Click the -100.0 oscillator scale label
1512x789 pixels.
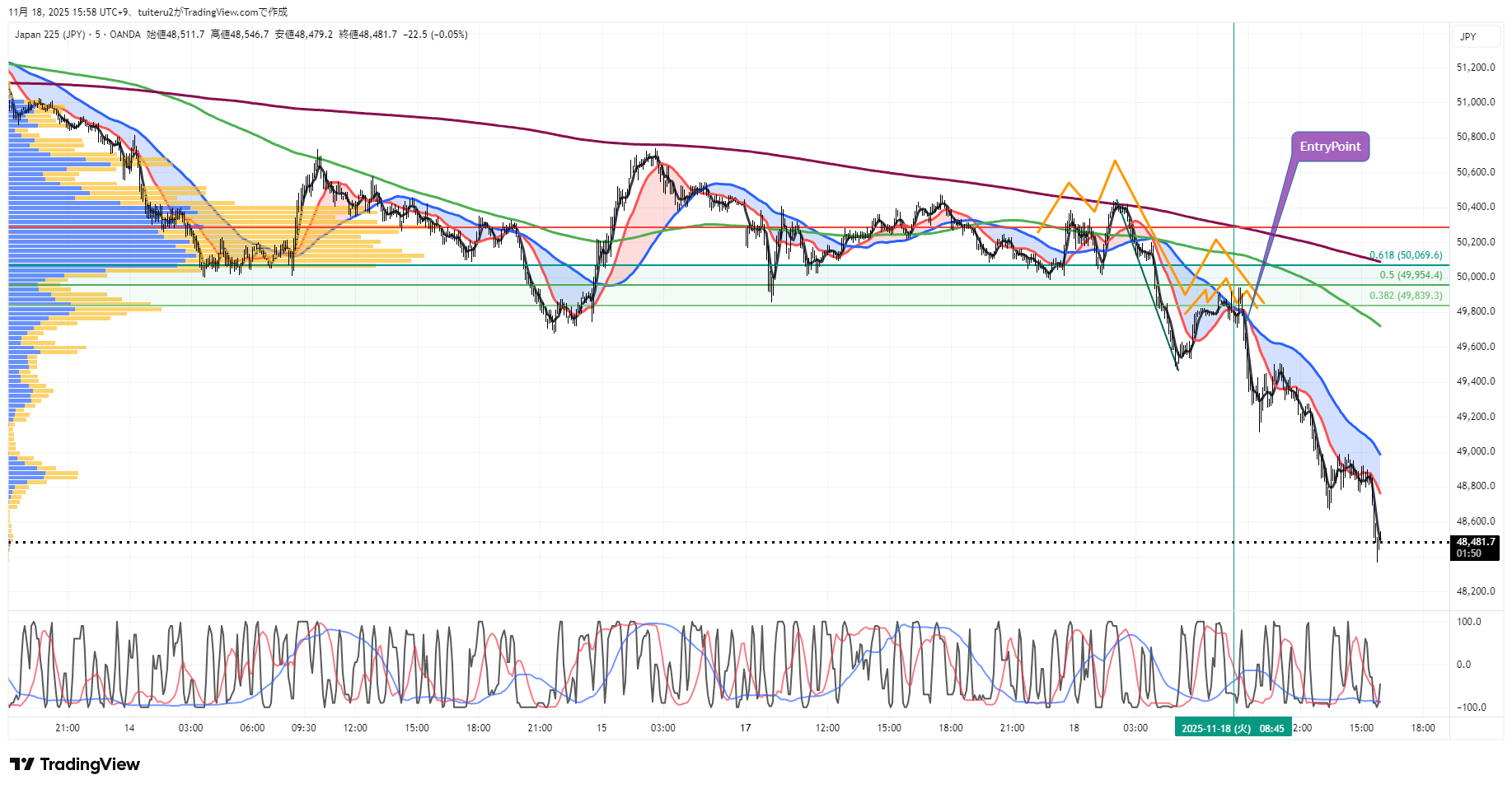coord(1471,707)
